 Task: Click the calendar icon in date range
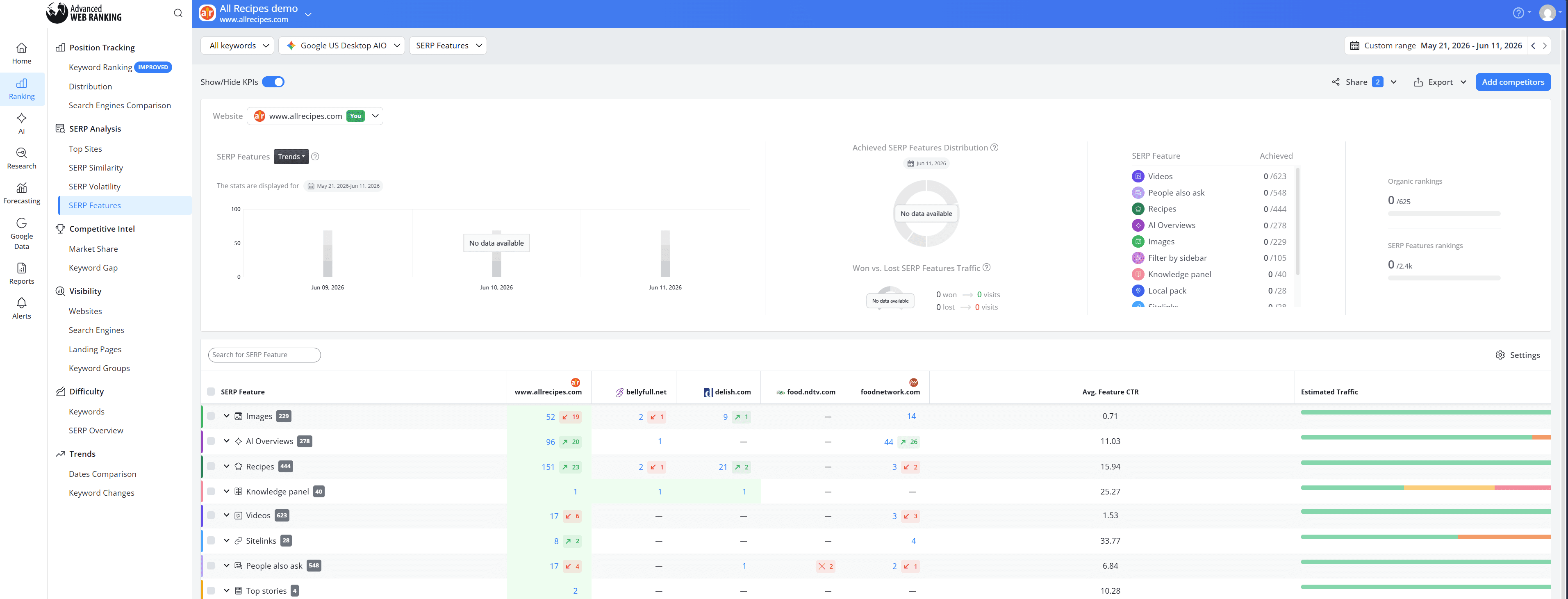1354,46
